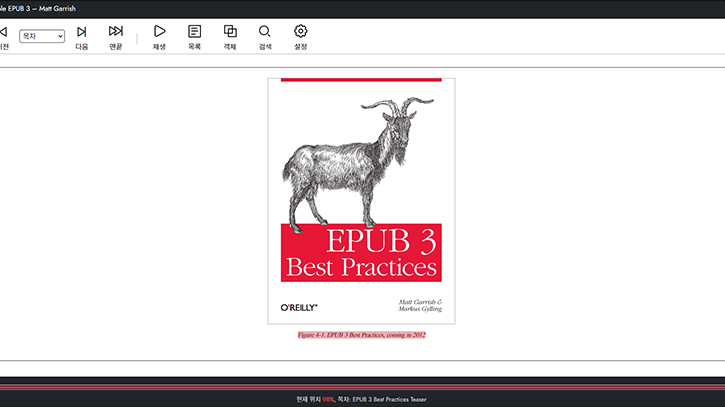Open the 목차 table of contents dropdown
725x407 pixels.
42,36
